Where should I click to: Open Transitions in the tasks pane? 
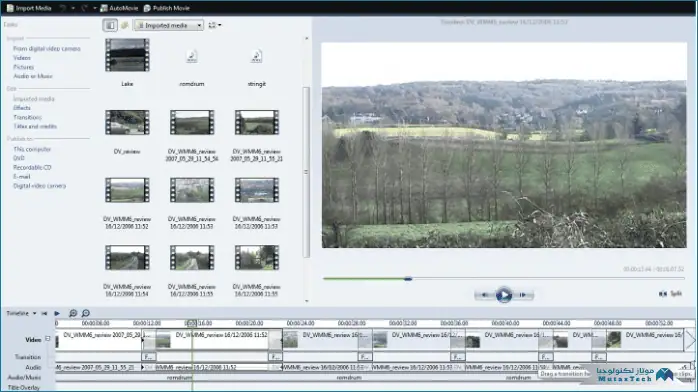click(x=27, y=117)
